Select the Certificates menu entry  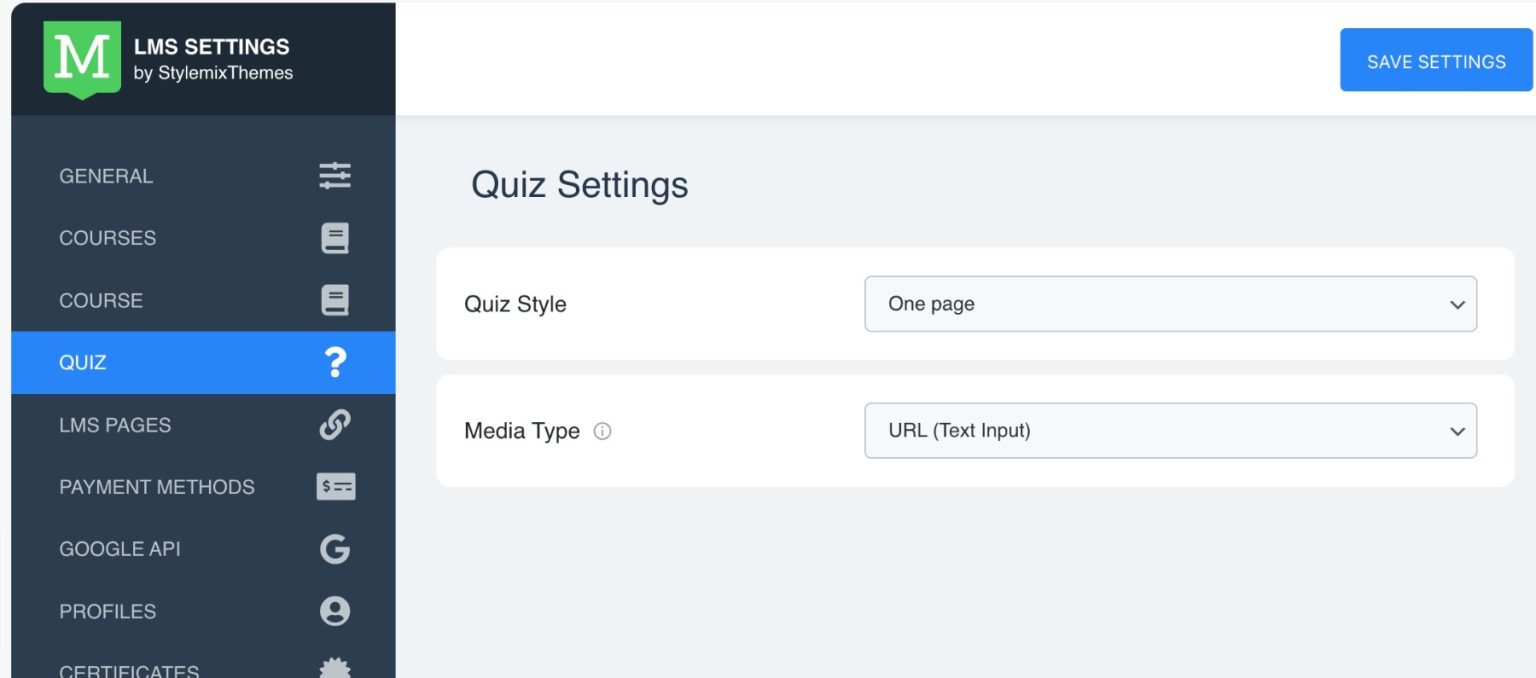pyautogui.click(x=129, y=668)
